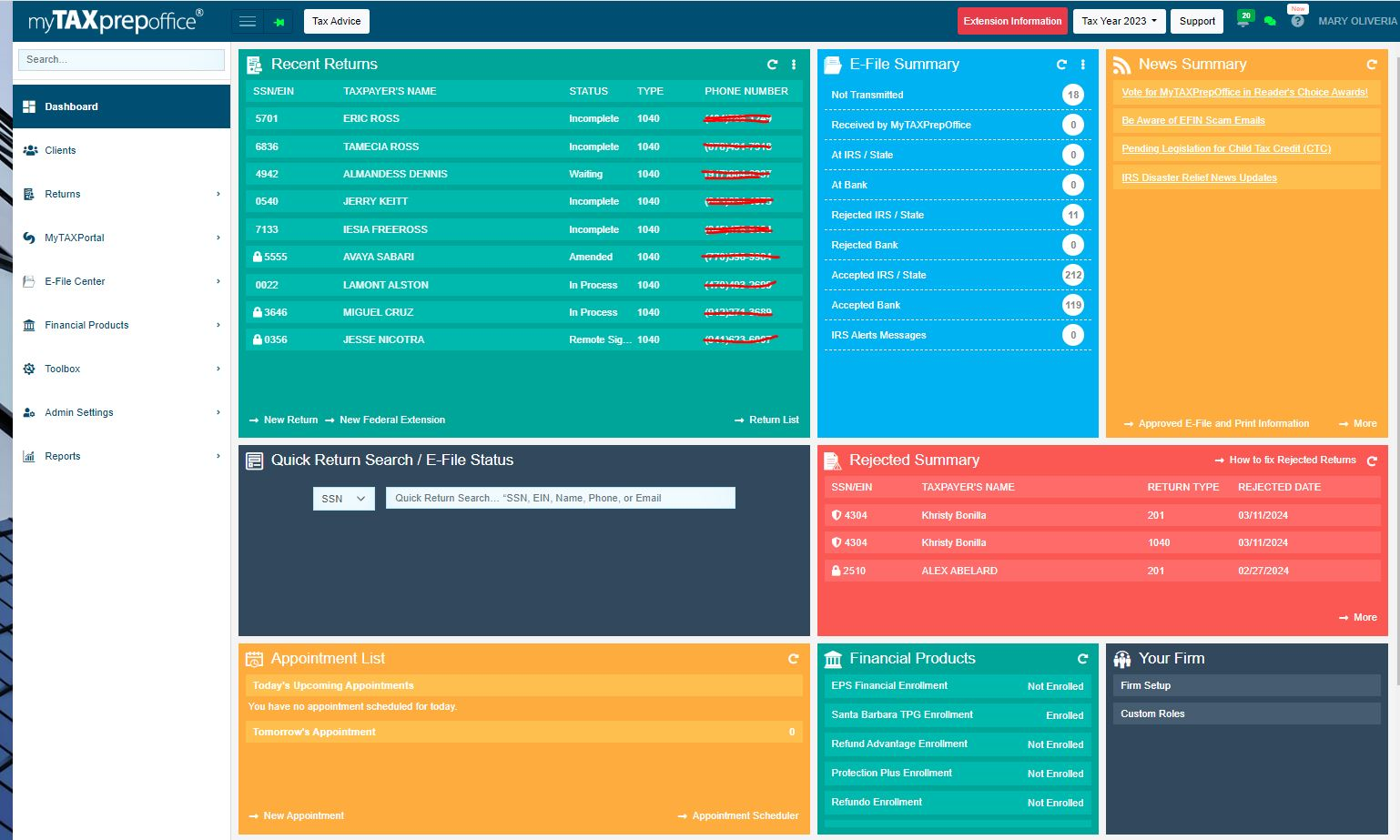Open Approved E-File and Print Information link
Image resolution: width=1400 pixels, height=840 pixels.
coord(1216,423)
